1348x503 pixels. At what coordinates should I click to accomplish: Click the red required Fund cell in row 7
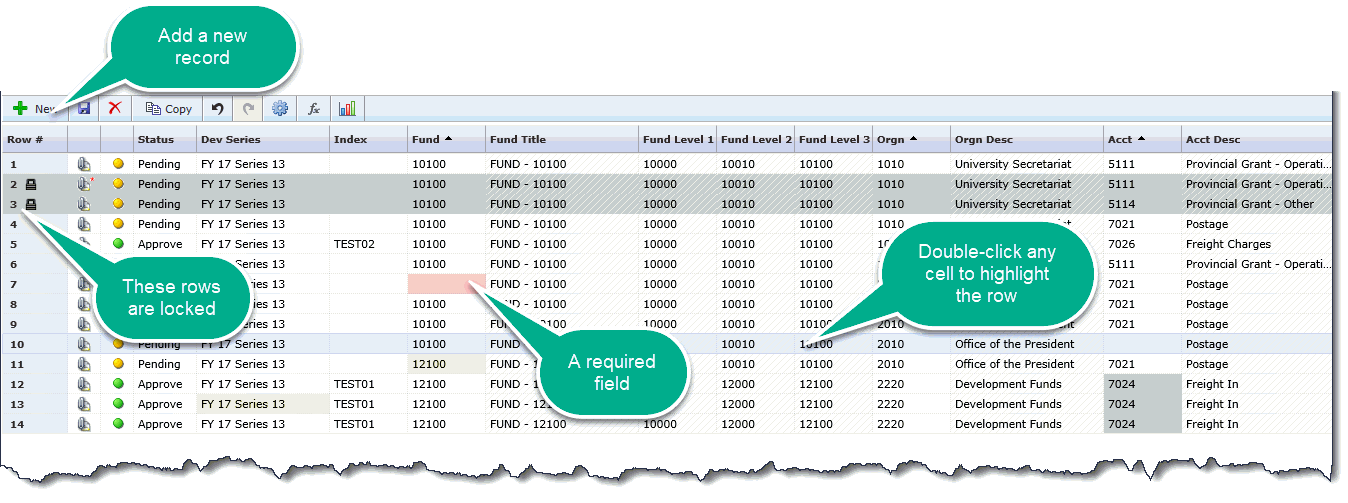coord(446,284)
